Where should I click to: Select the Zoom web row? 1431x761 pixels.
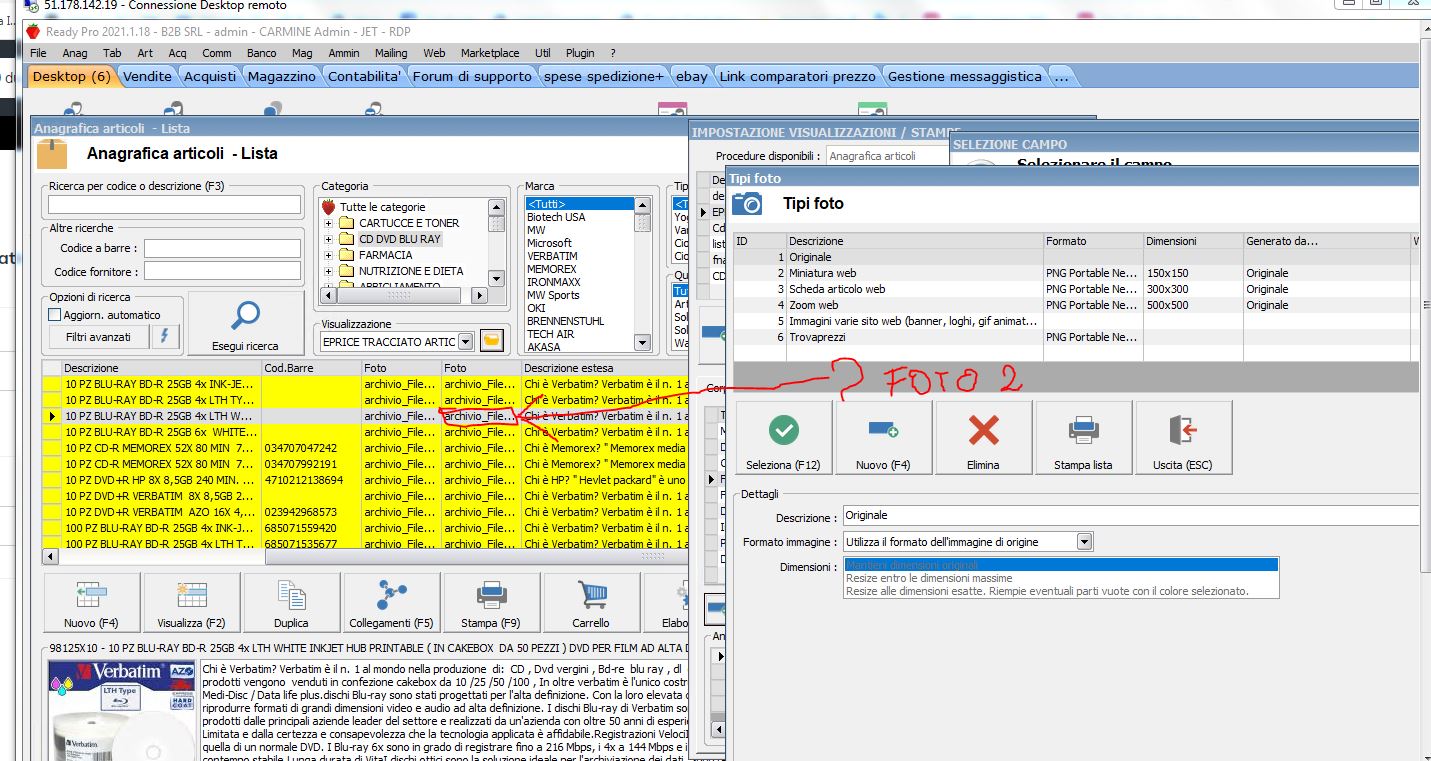click(1076, 305)
